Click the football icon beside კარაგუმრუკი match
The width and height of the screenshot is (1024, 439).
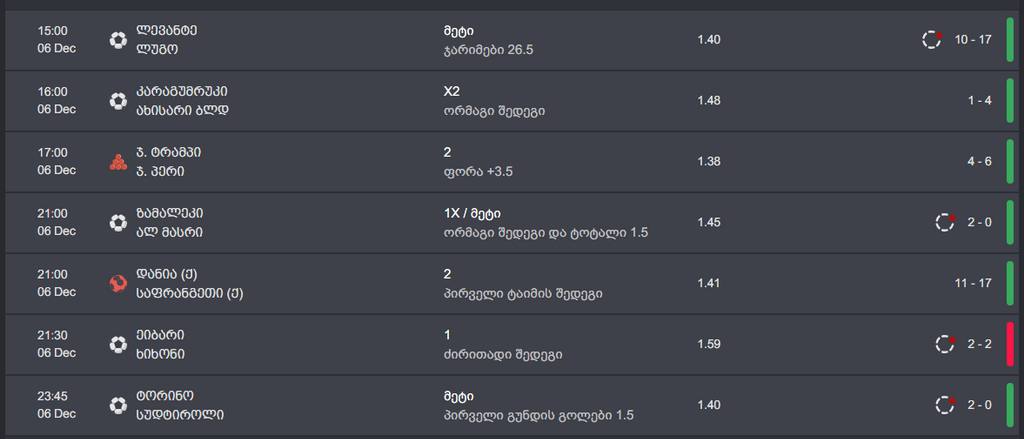click(119, 100)
